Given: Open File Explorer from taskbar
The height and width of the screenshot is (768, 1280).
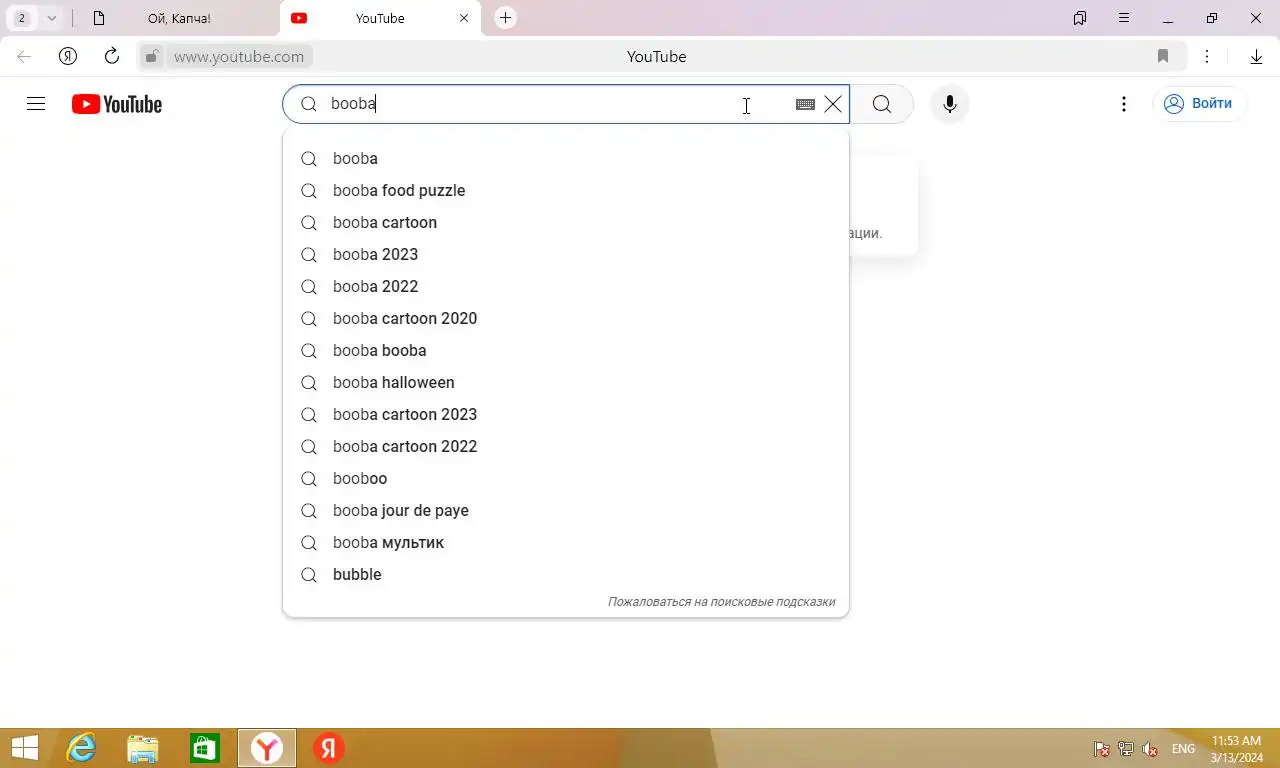Looking at the screenshot, I should [x=143, y=748].
